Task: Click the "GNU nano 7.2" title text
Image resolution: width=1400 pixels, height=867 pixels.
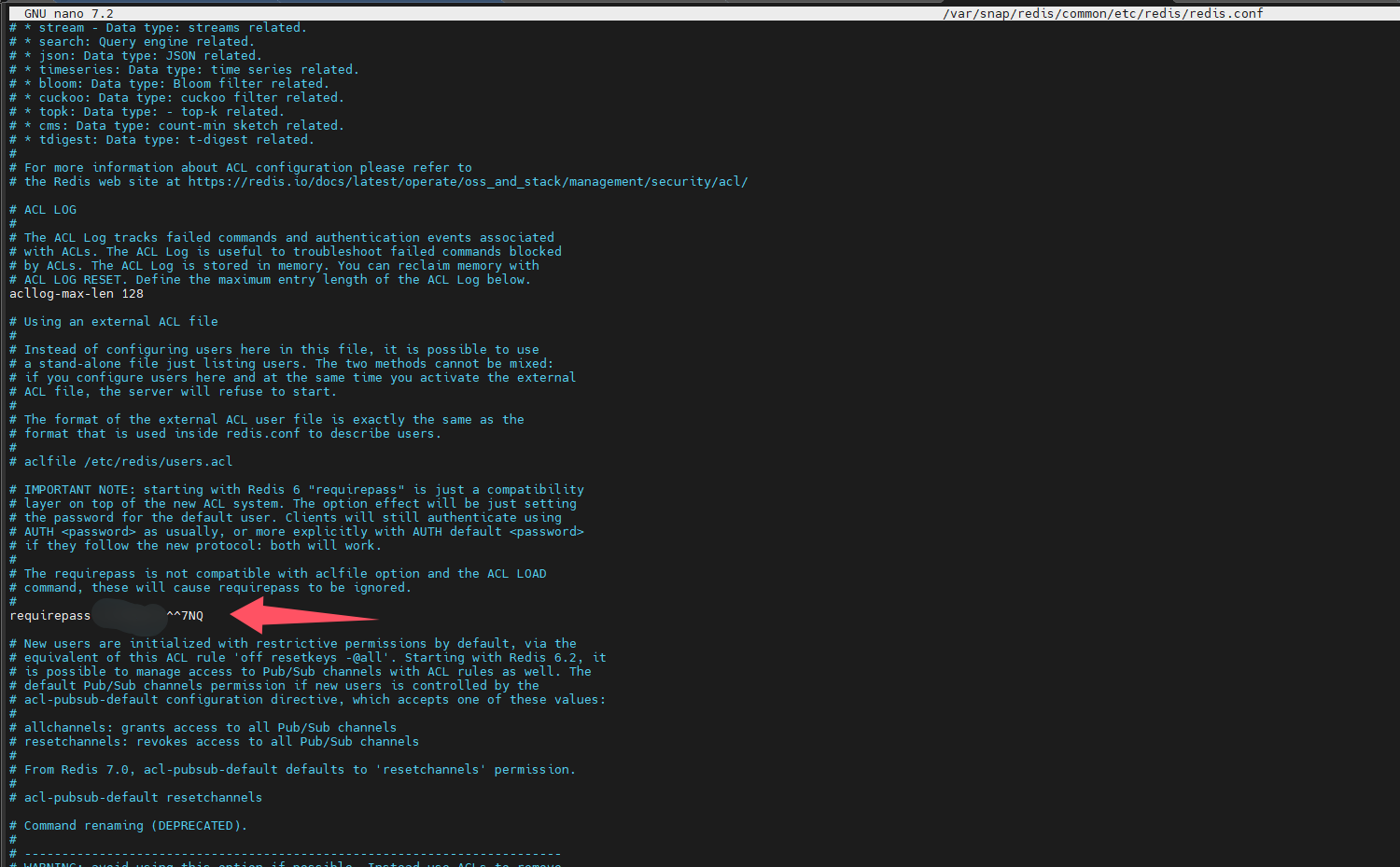Action: click(68, 14)
